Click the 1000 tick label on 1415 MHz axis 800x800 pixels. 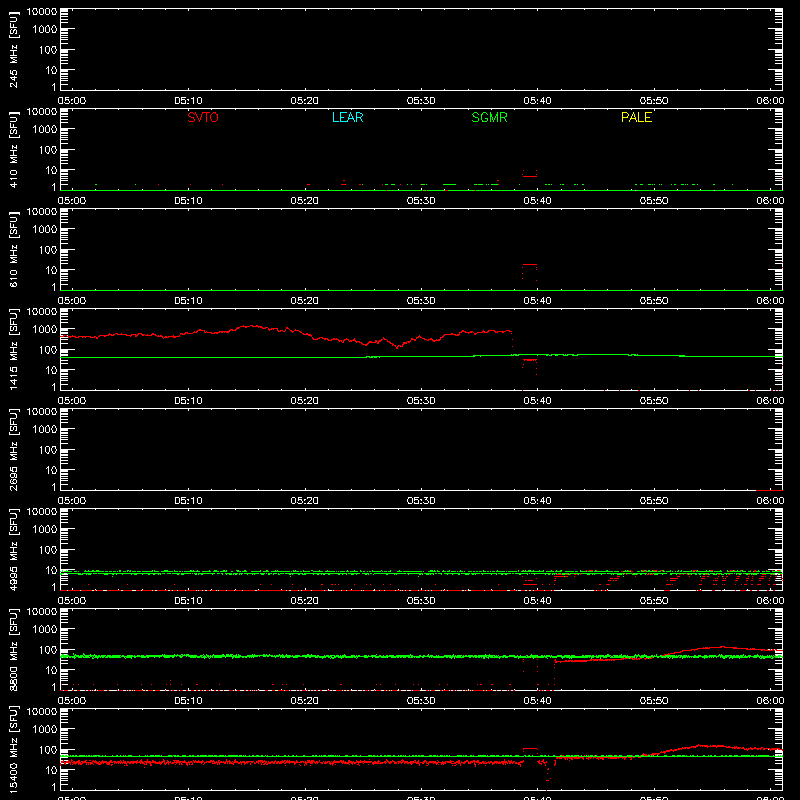click(45, 330)
